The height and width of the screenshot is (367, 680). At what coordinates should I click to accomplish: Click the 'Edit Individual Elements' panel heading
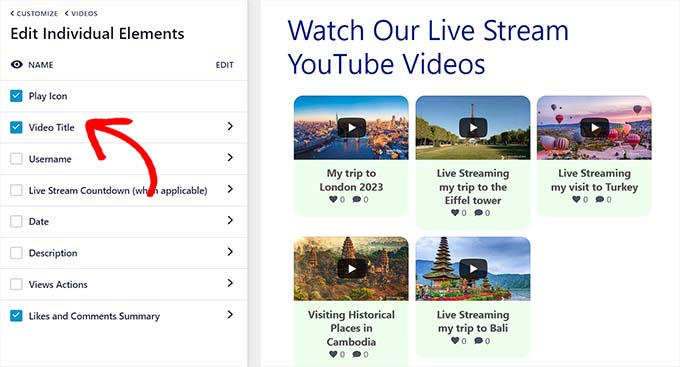97,33
